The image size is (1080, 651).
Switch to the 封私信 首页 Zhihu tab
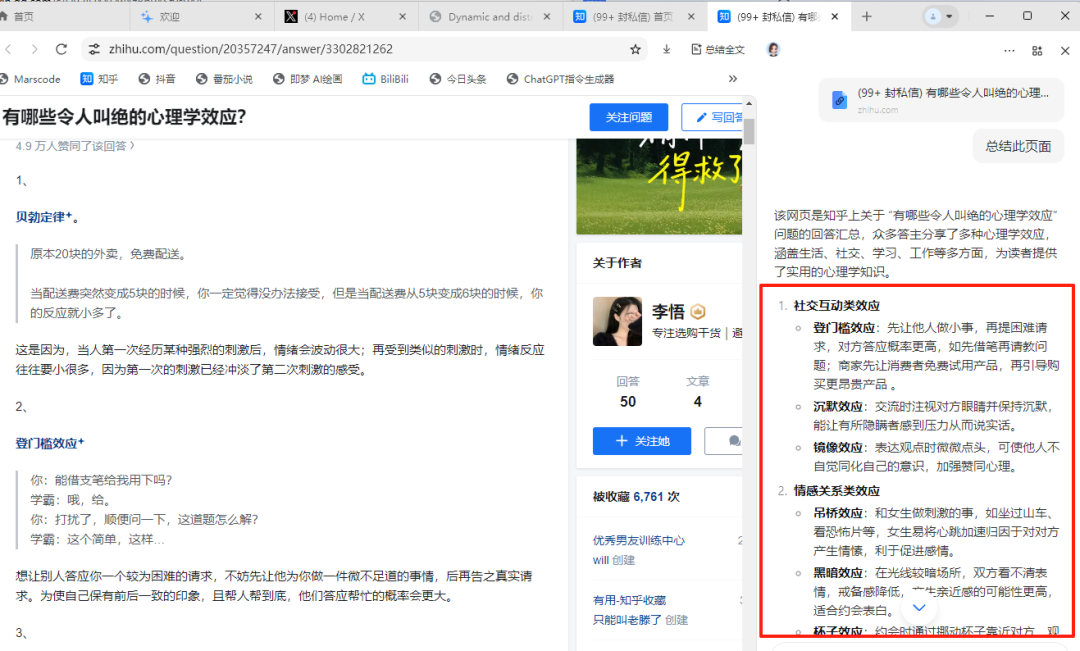pyautogui.click(x=632, y=17)
